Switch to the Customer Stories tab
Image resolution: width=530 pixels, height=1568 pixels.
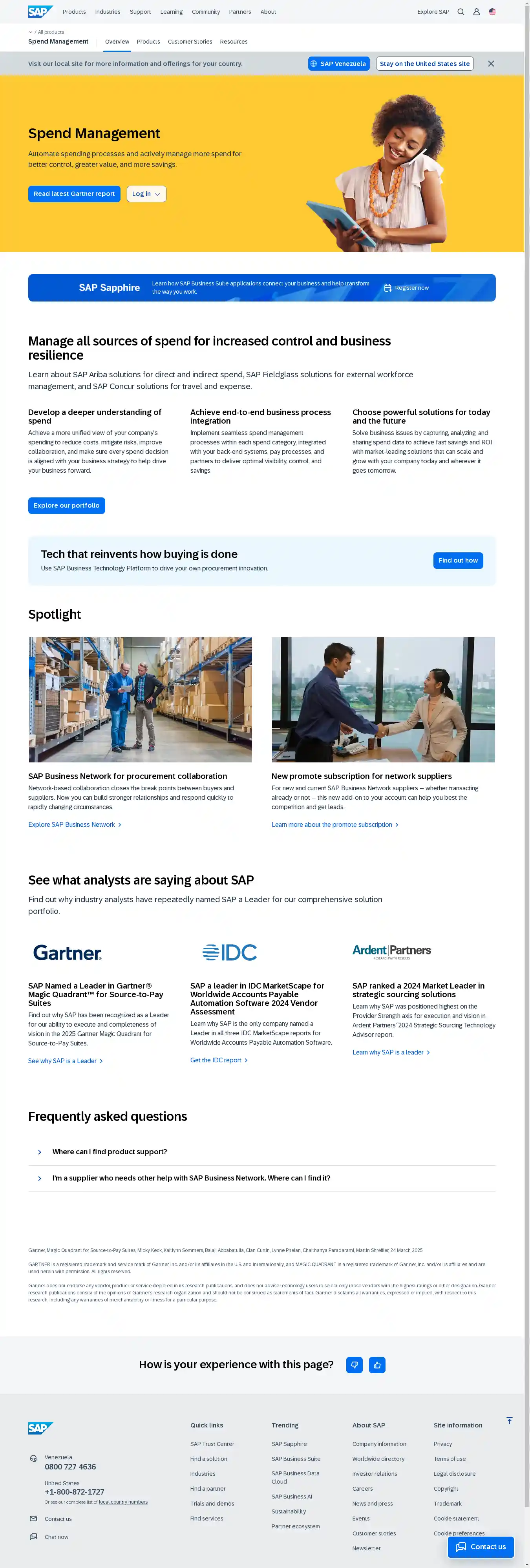(x=190, y=42)
